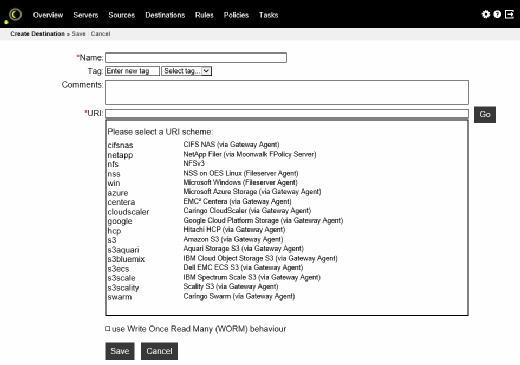Select the nss URI scheme

click(x=114, y=174)
